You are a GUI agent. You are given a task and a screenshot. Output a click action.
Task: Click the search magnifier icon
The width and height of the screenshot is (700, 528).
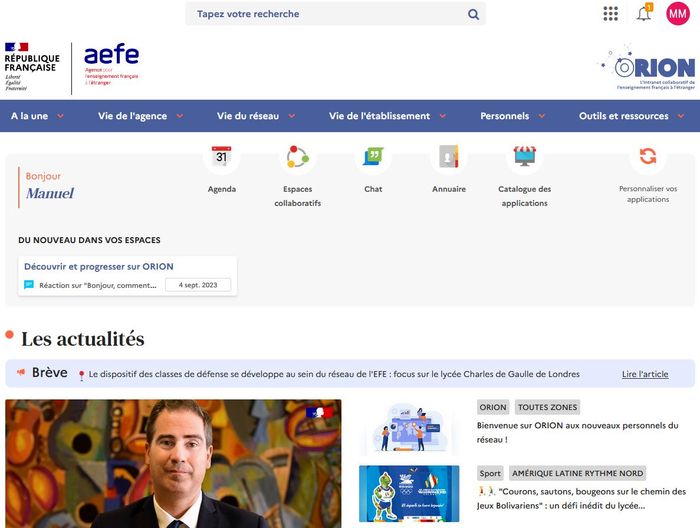tap(473, 14)
